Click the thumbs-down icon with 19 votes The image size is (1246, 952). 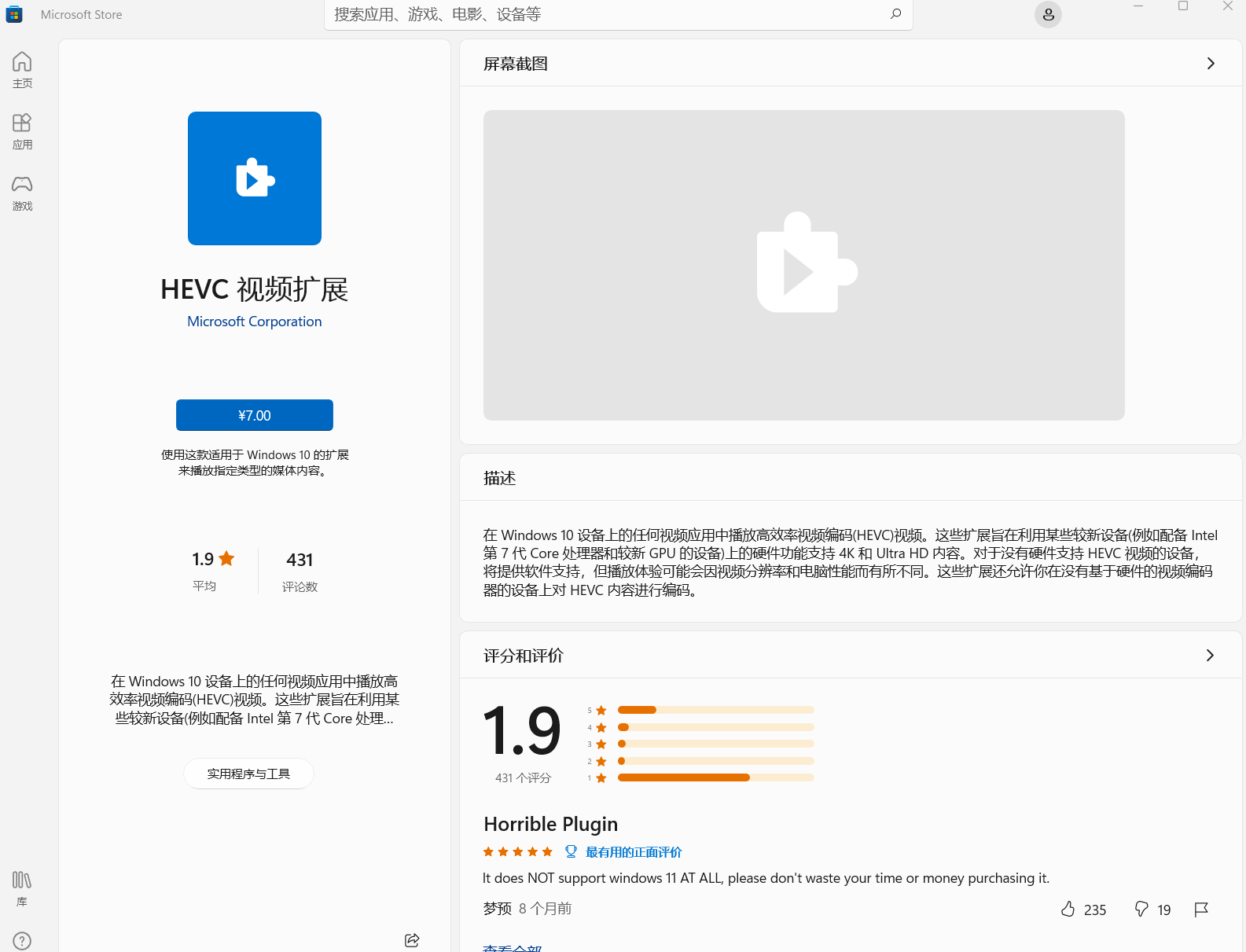coord(1141,909)
